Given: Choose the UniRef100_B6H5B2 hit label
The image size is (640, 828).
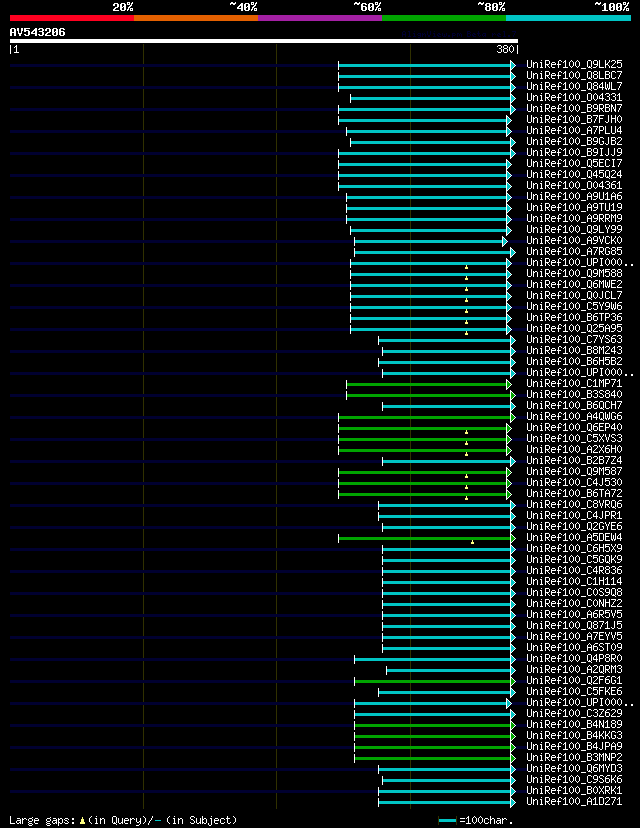Looking at the screenshot, I should pos(574,361).
